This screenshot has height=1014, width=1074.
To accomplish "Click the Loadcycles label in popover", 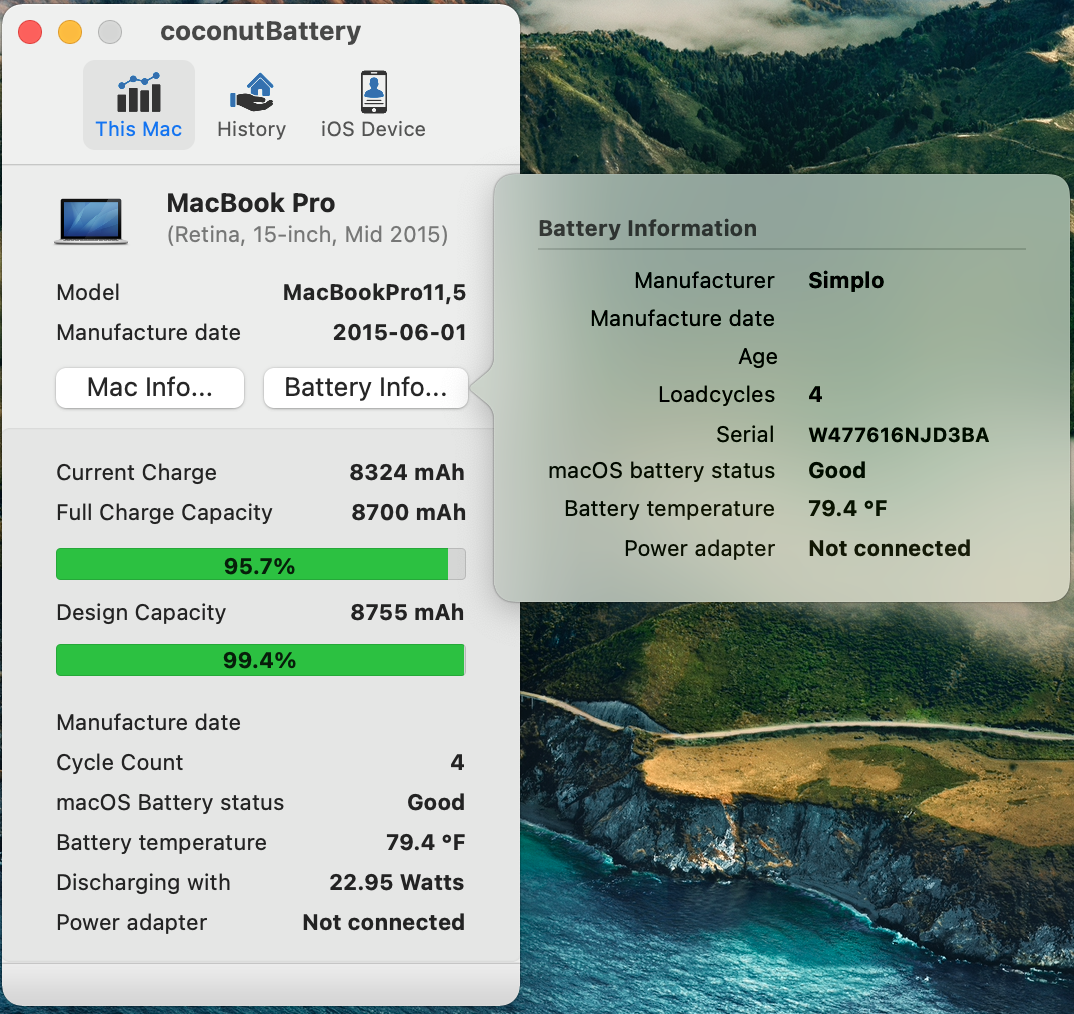I will click(716, 395).
